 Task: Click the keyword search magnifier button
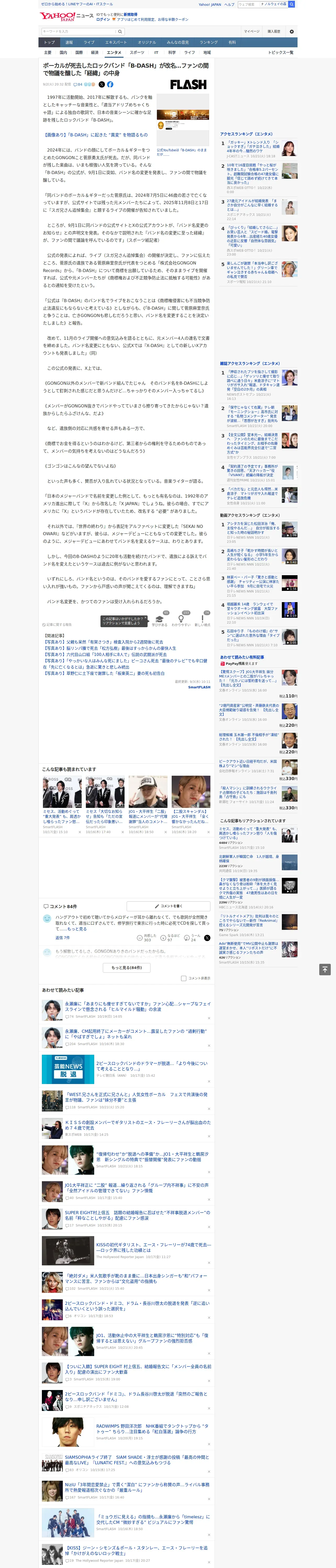tap(120, 32)
